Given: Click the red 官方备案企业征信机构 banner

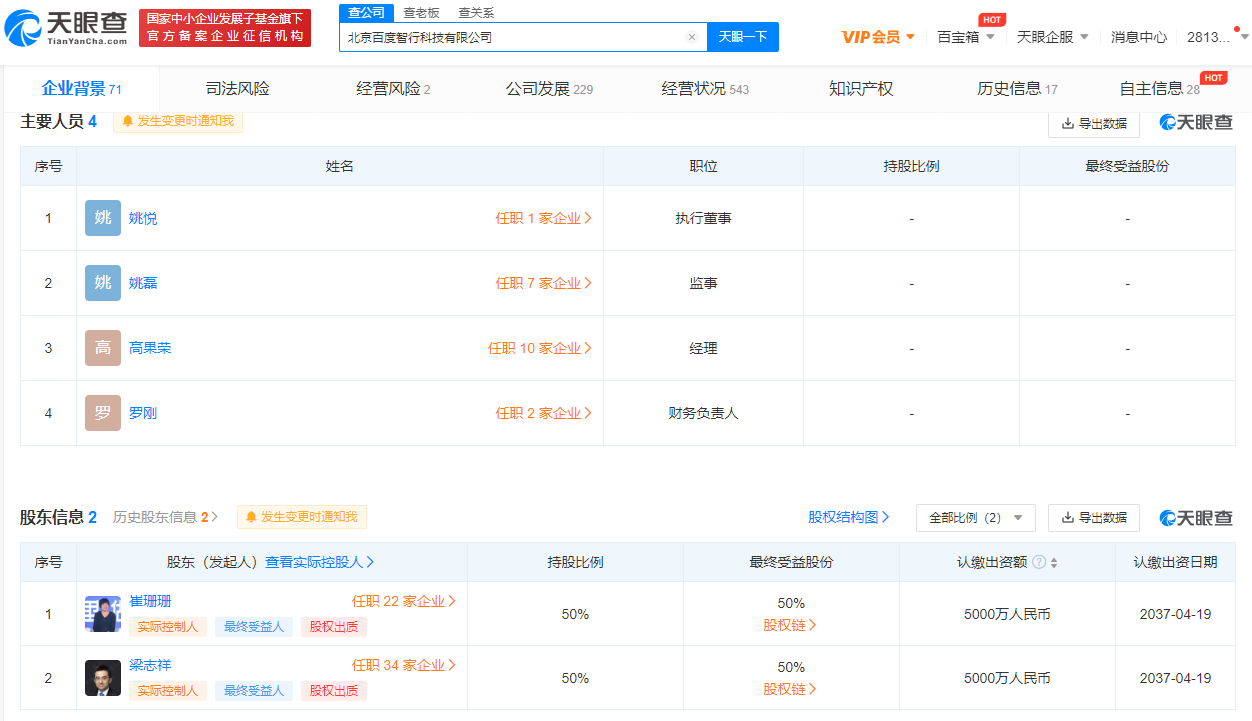Looking at the screenshot, I should coord(225,28).
